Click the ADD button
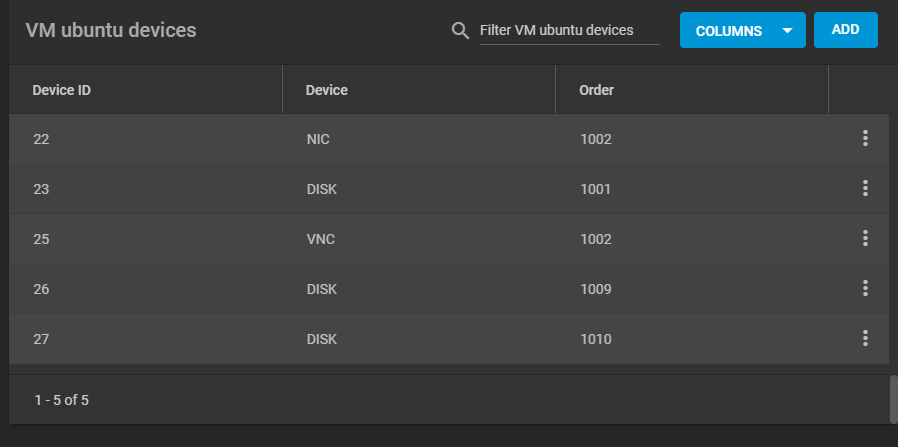The height and width of the screenshot is (447, 898). pos(845,30)
